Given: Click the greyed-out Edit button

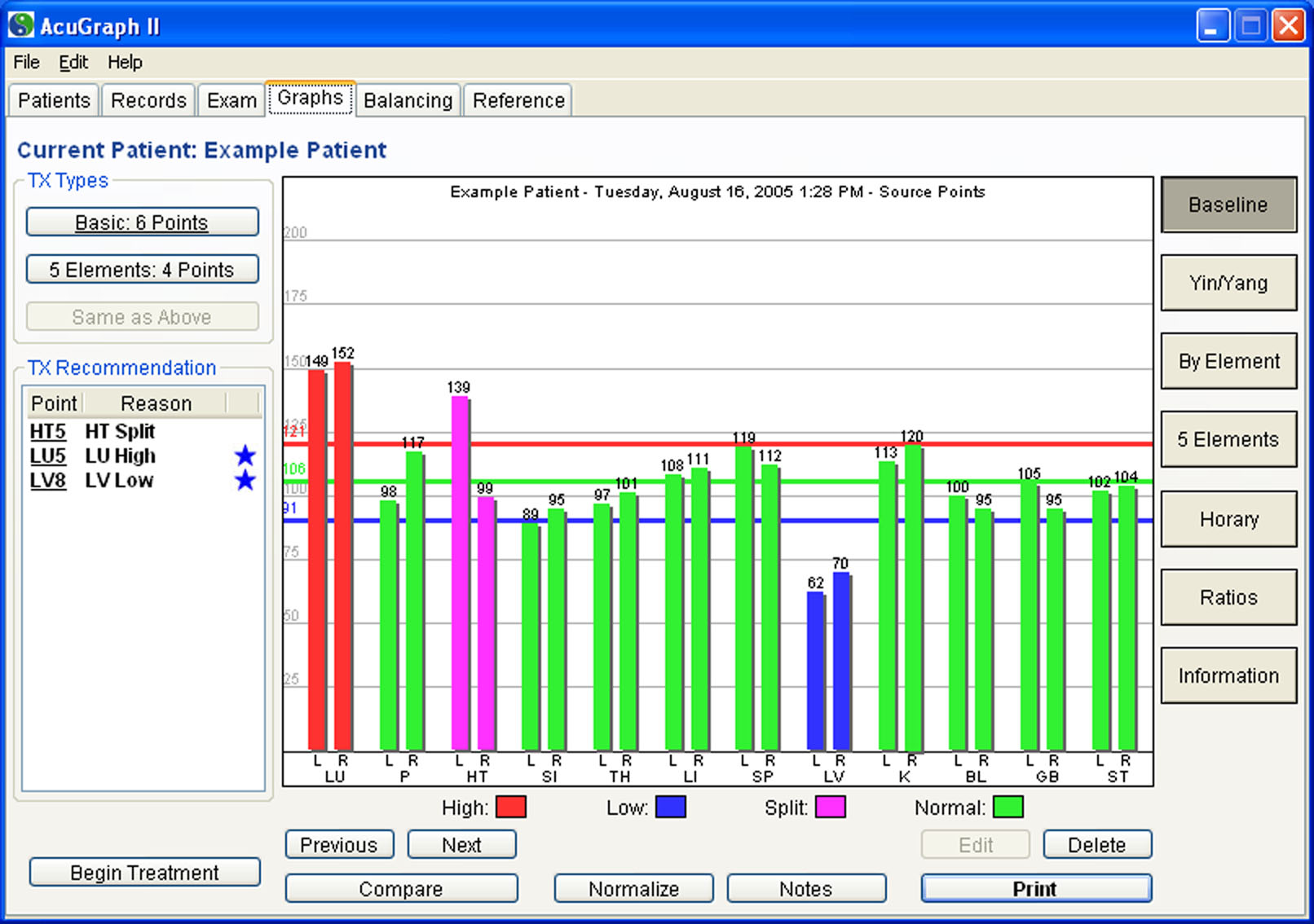Looking at the screenshot, I should pos(976,845).
